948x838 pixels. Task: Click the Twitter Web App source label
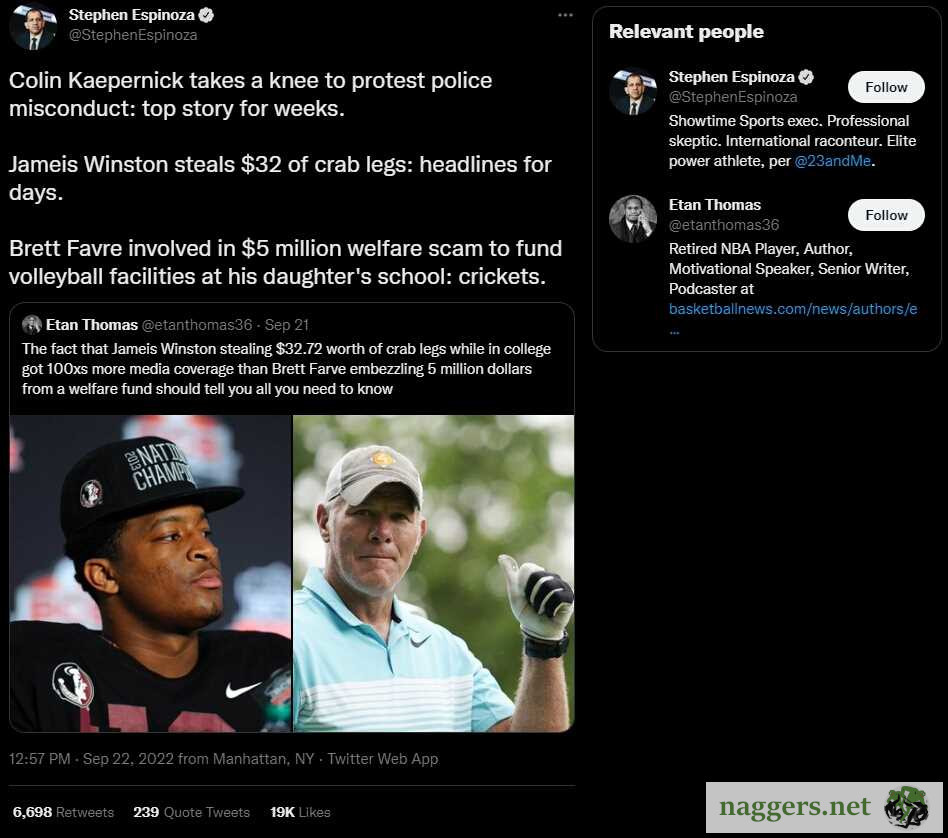pyautogui.click(x=383, y=759)
